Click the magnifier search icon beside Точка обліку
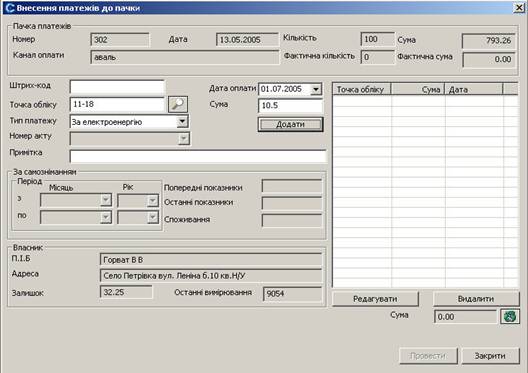The height and width of the screenshot is (373, 528). 178,104
